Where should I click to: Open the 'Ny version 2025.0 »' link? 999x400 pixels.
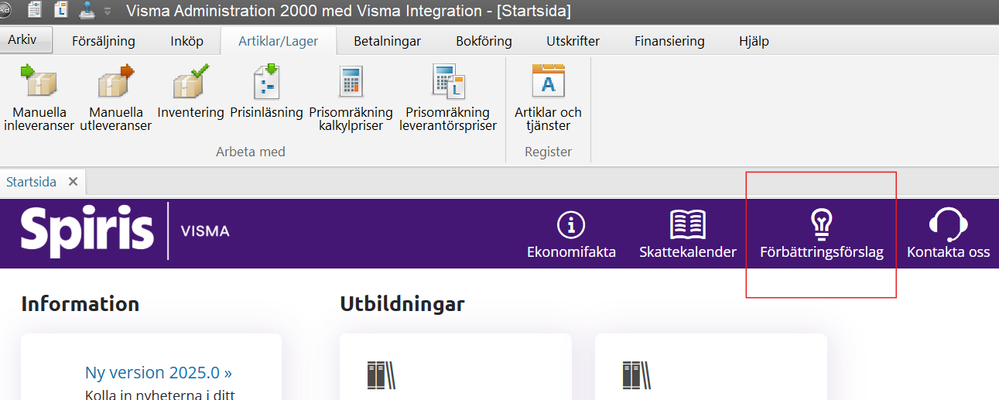pos(158,373)
